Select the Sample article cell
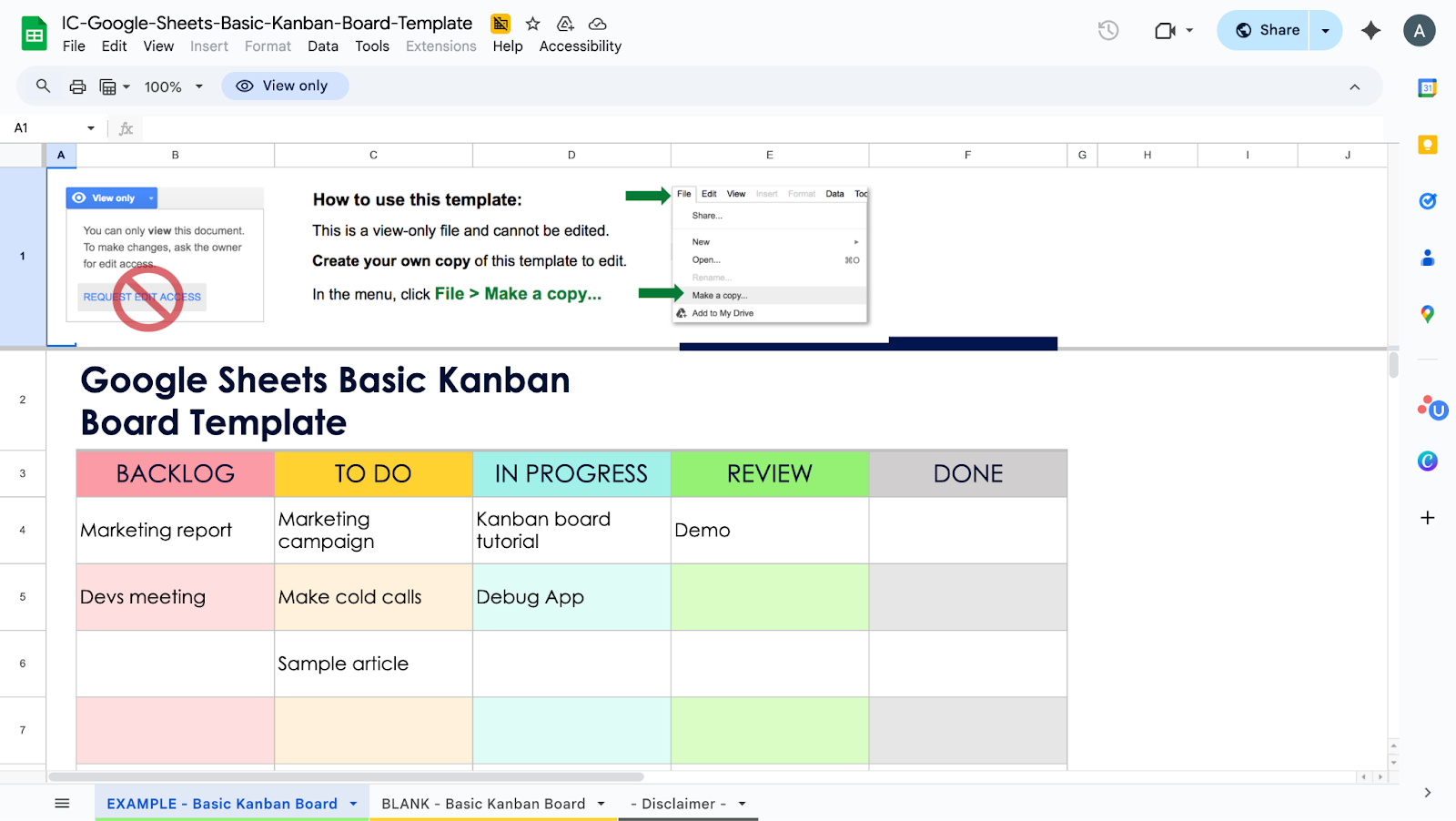Viewport: 1456px width, 821px height. click(373, 664)
